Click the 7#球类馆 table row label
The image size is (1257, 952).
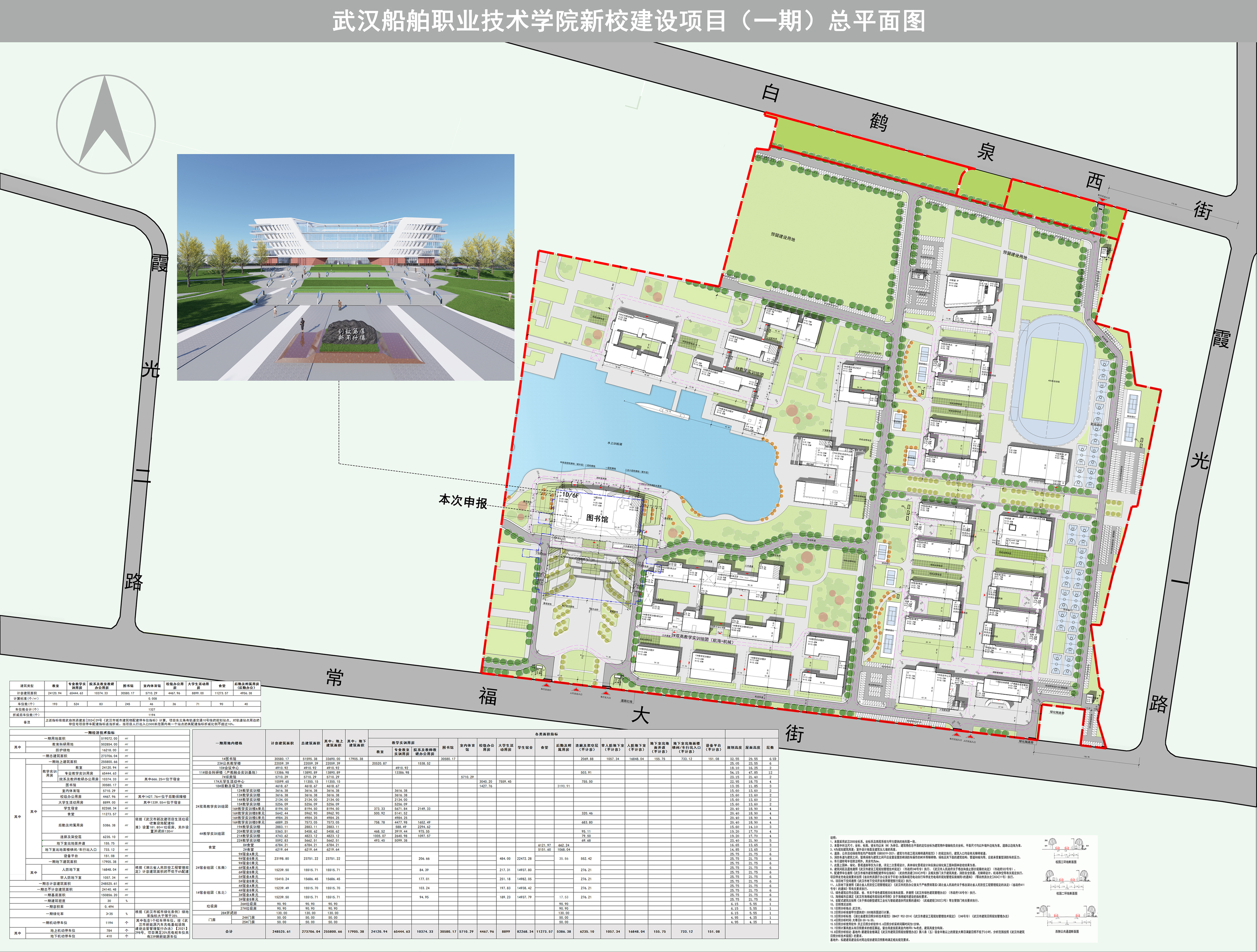click(229, 777)
